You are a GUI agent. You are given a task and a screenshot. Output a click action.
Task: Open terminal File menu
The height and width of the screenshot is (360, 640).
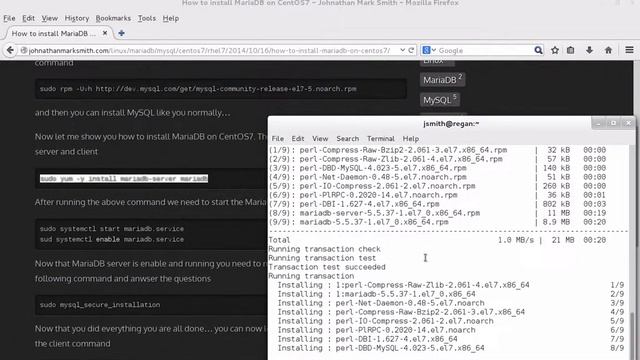coord(278,139)
